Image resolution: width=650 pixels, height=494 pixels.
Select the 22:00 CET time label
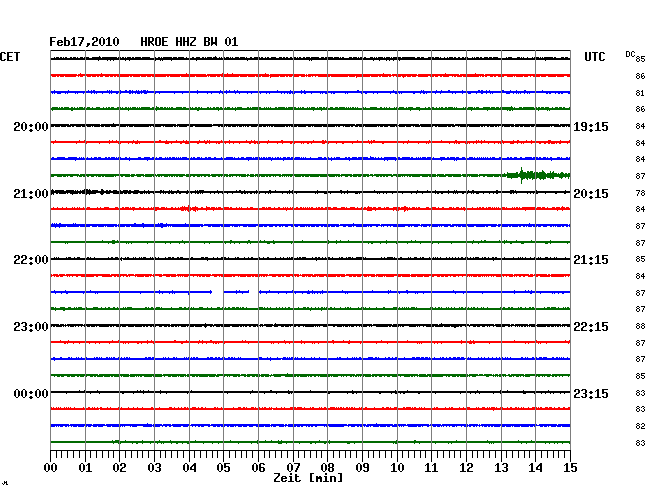pos(31,260)
